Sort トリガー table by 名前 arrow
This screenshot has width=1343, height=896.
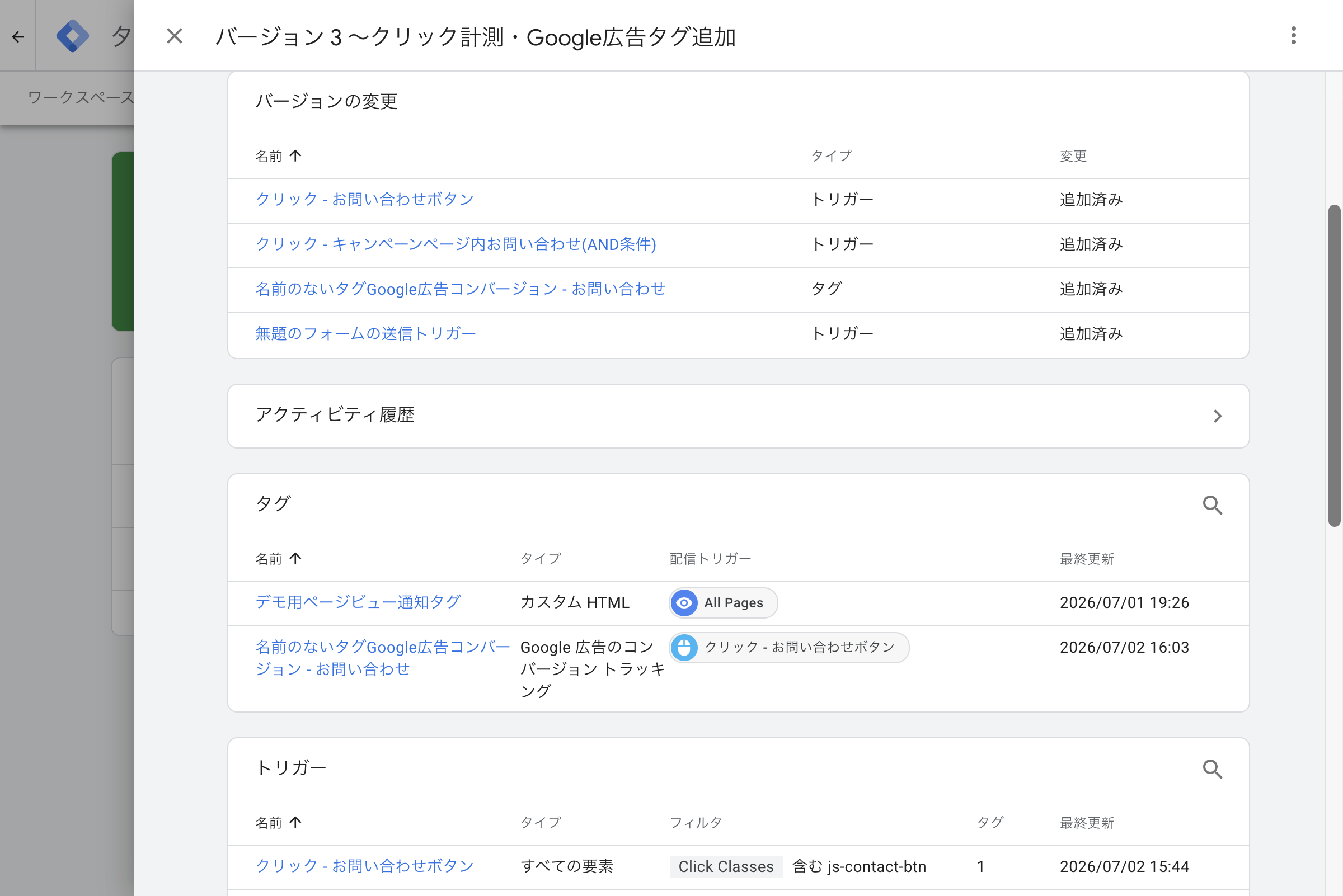[x=295, y=822]
